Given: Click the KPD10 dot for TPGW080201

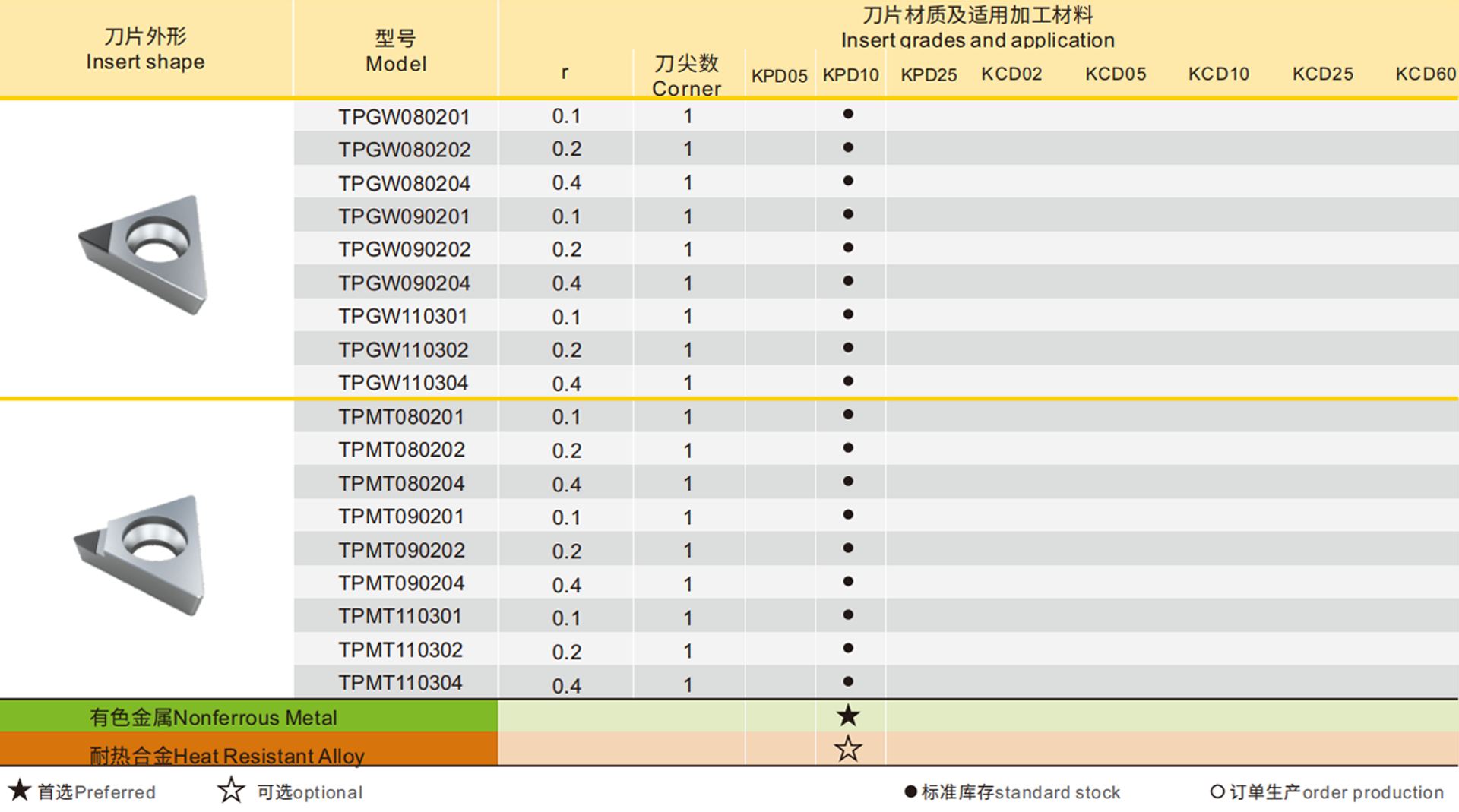Looking at the screenshot, I should click(x=849, y=114).
